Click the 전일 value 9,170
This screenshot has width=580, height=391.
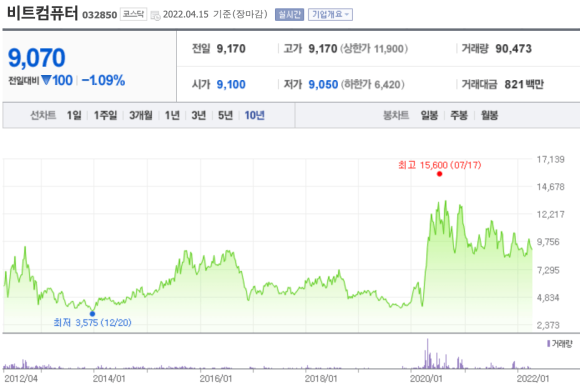(231, 48)
